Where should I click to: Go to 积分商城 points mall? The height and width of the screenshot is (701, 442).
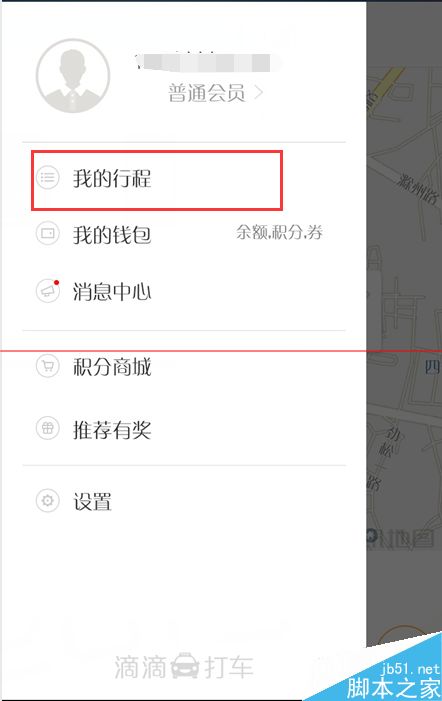[x=184, y=367]
